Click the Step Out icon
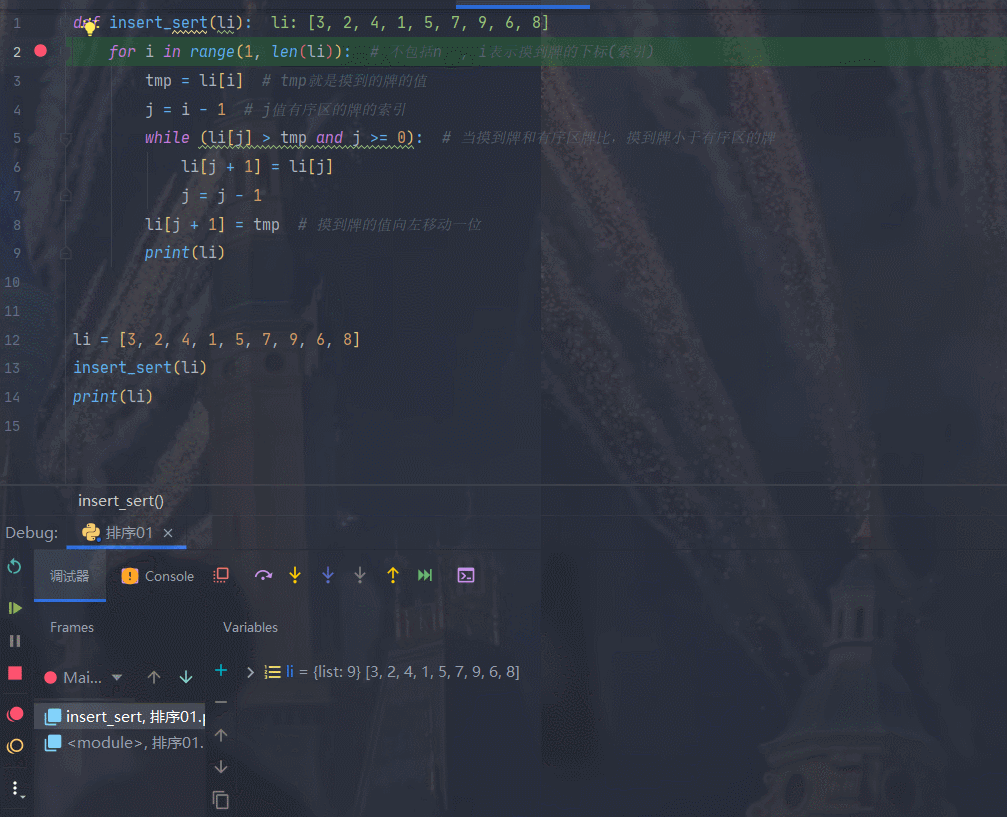This screenshot has width=1007, height=817. [x=393, y=575]
